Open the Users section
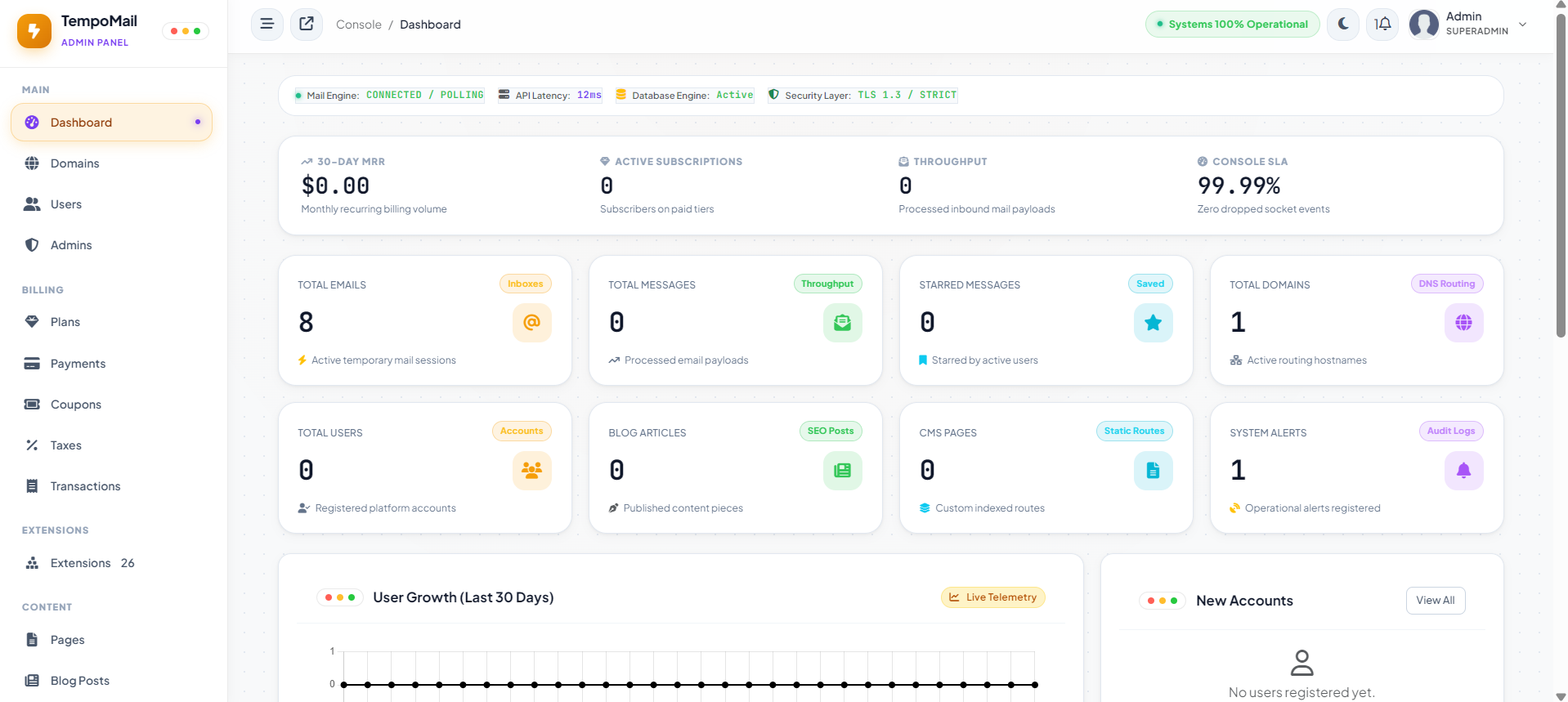 111,204
